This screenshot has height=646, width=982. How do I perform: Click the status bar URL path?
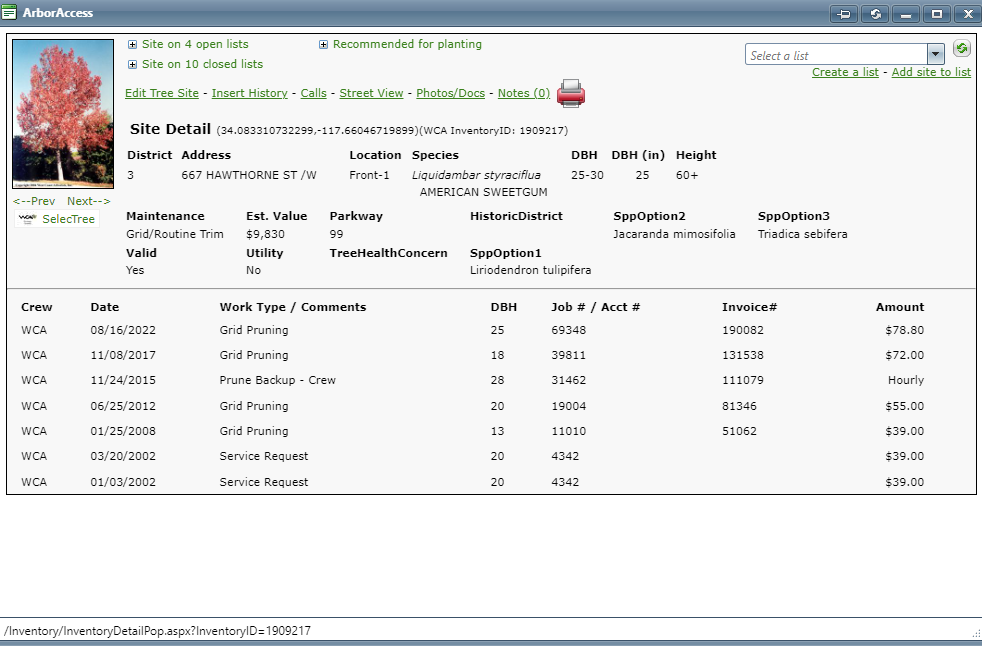tap(157, 631)
